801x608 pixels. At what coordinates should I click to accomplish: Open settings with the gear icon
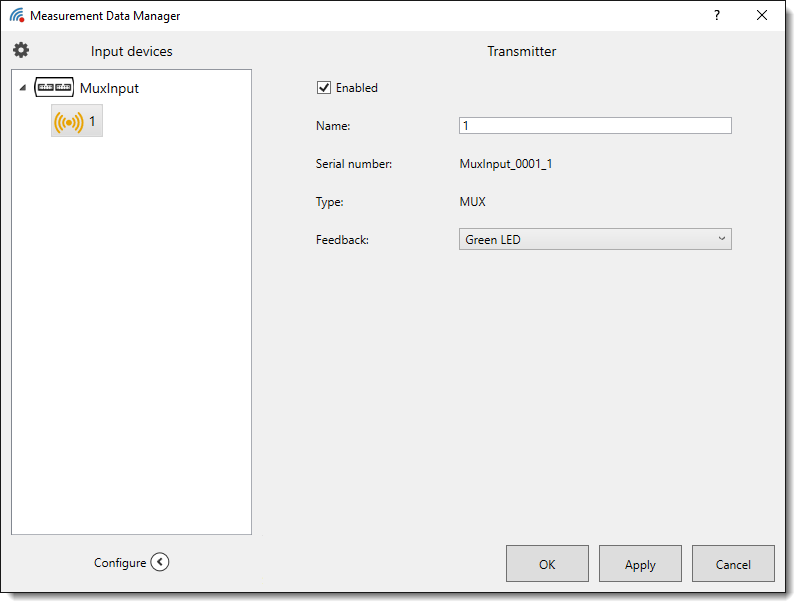tap(21, 50)
